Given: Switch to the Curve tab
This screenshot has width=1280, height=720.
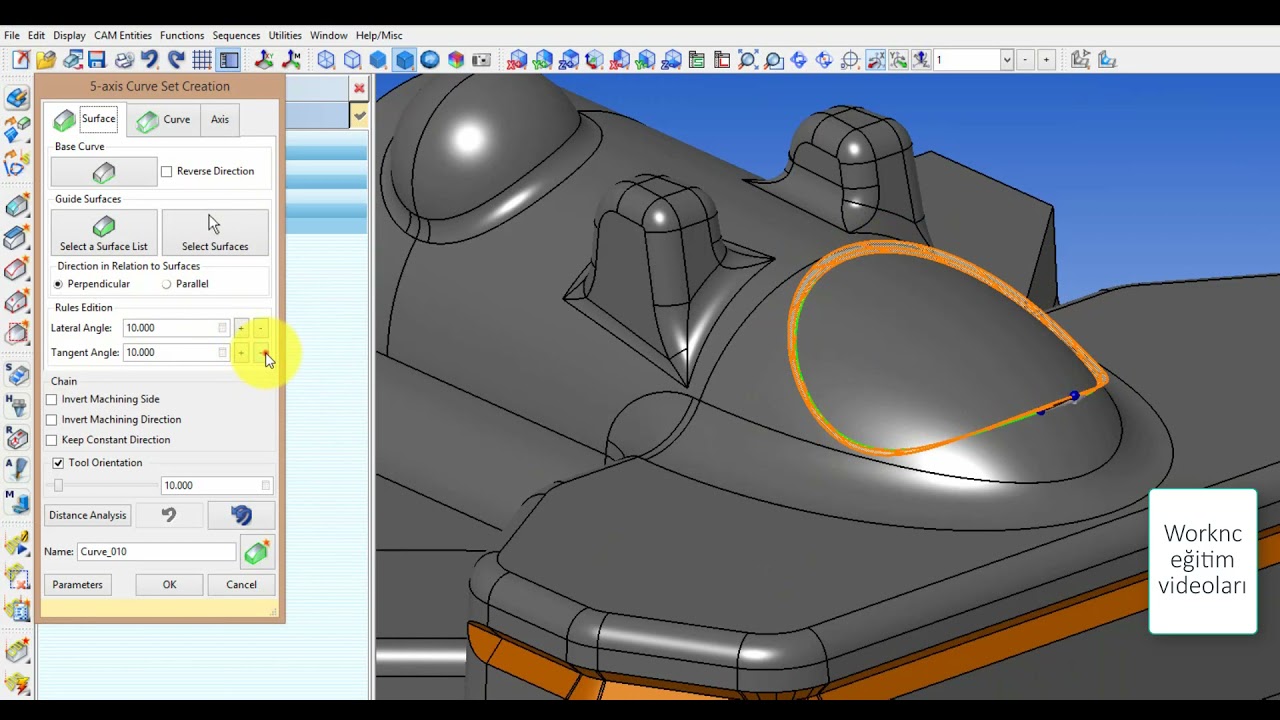Looking at the screenshot, I should tap(164, 120).
